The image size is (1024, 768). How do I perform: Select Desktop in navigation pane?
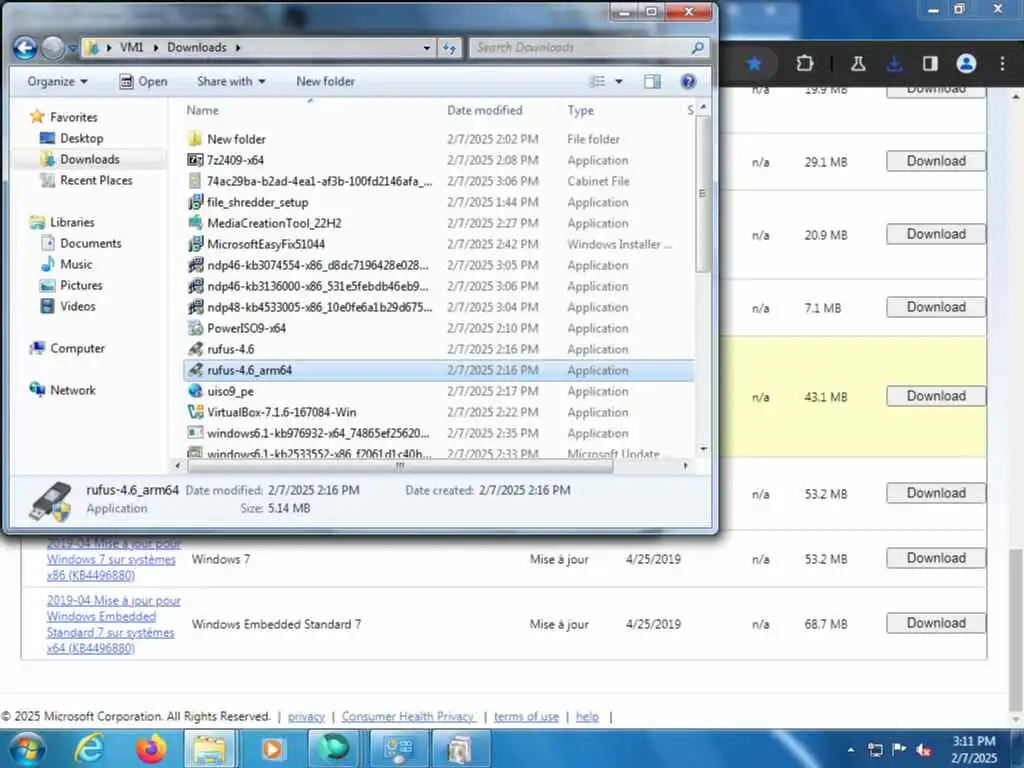coord(81,138)
